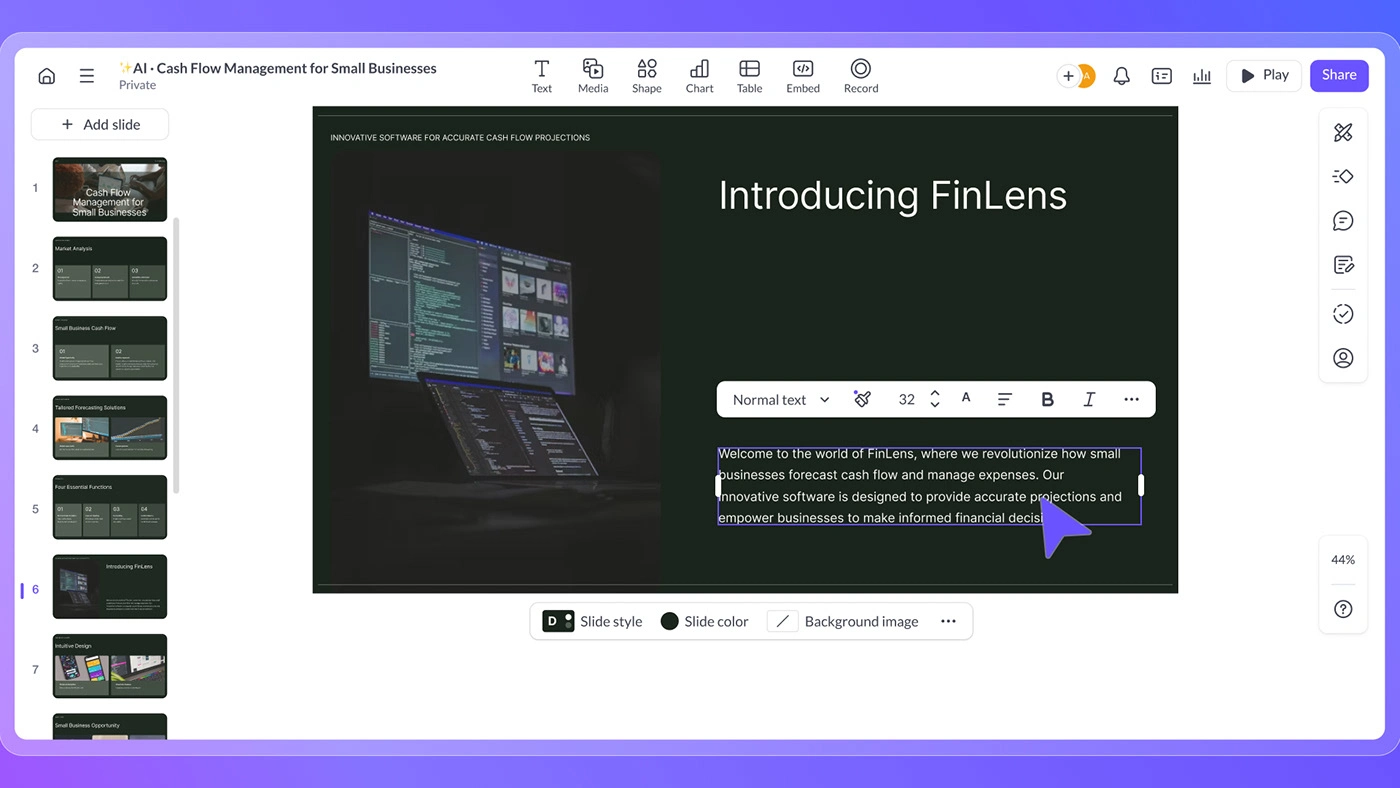
Task: Open the Media insert tool
Action: [x=593, y=76]
